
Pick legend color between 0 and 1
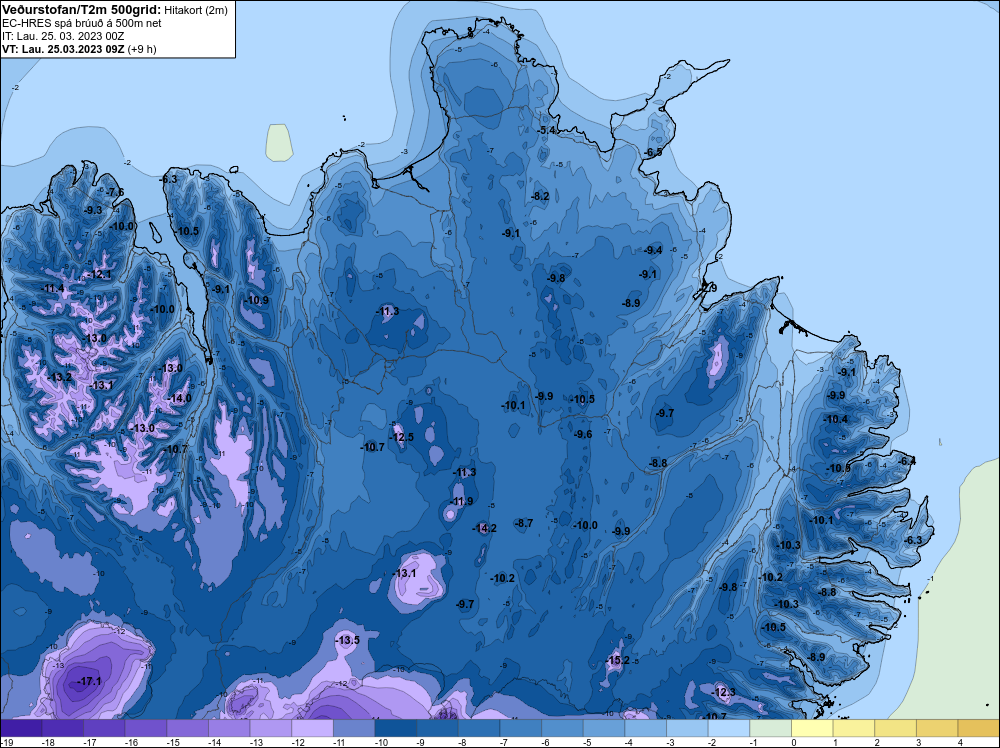[x=812, y=728]
